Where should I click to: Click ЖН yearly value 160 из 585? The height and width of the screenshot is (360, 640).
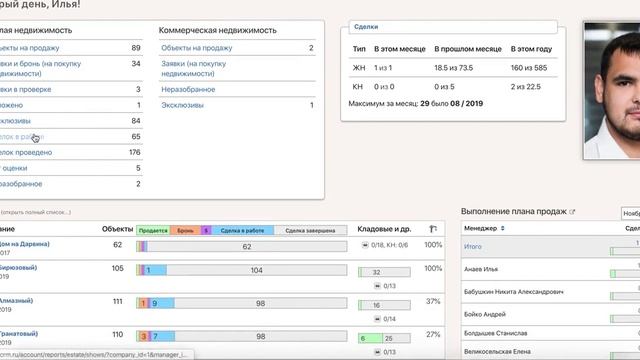pos(529,68)
